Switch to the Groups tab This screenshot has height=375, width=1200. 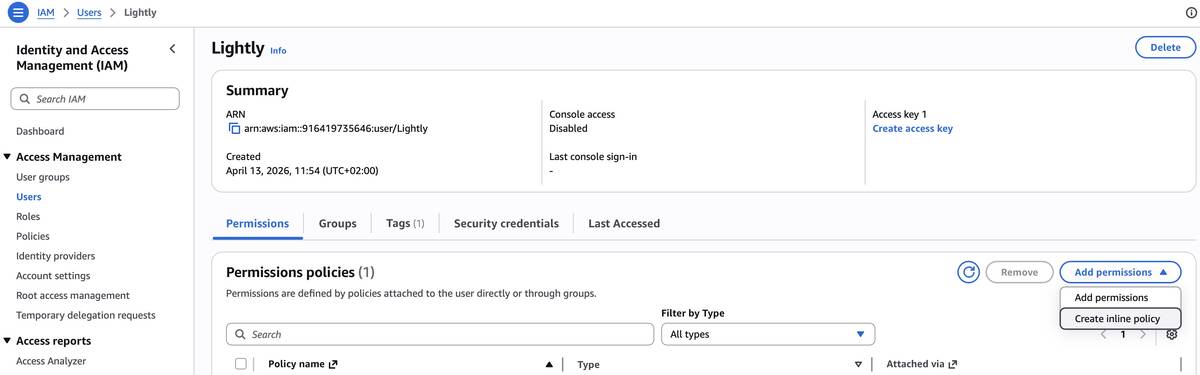[x=338, y=224]
